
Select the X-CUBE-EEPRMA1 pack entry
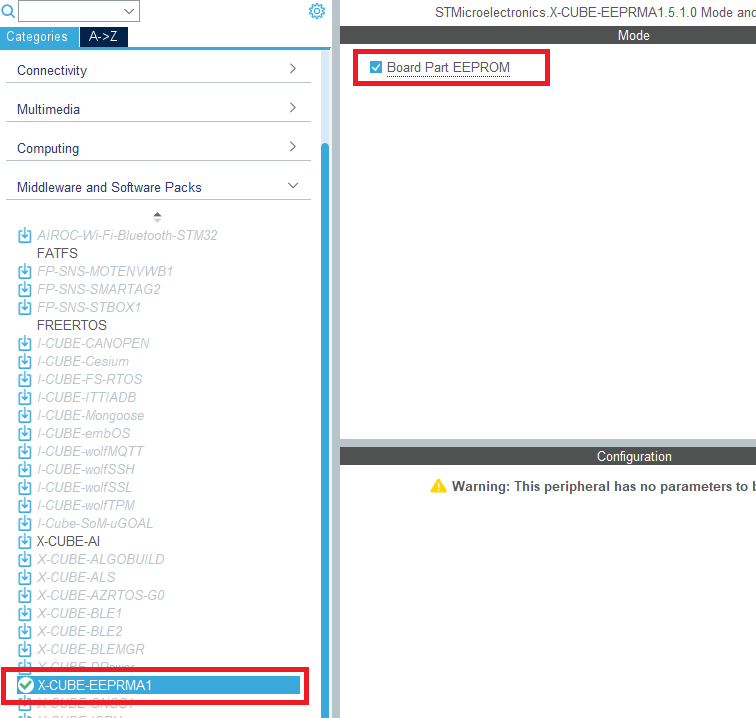[158, 685]
